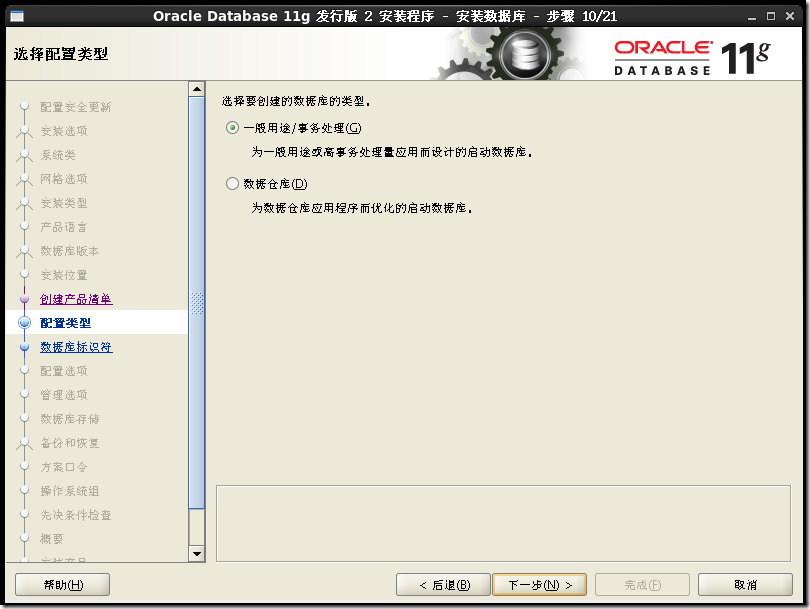Go back with 后退(B) button
The image size is (810, 609).
(x=443, y=585)
